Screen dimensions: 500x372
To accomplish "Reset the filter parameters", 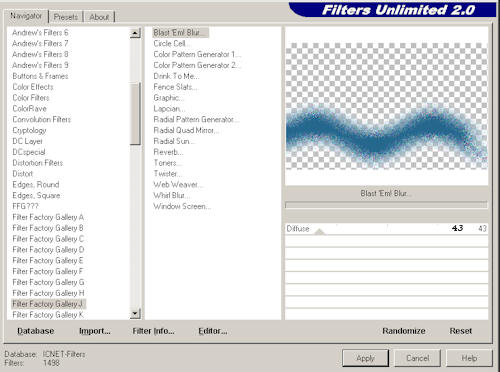I will click(x=461, y=331).
